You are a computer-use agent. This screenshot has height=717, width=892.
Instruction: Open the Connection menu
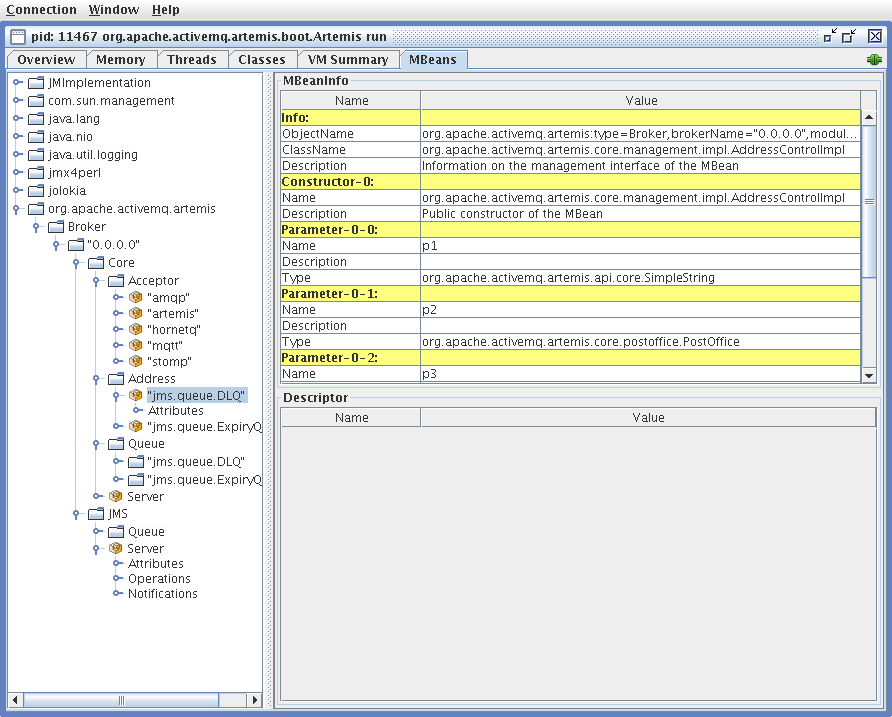coord(41,10)
